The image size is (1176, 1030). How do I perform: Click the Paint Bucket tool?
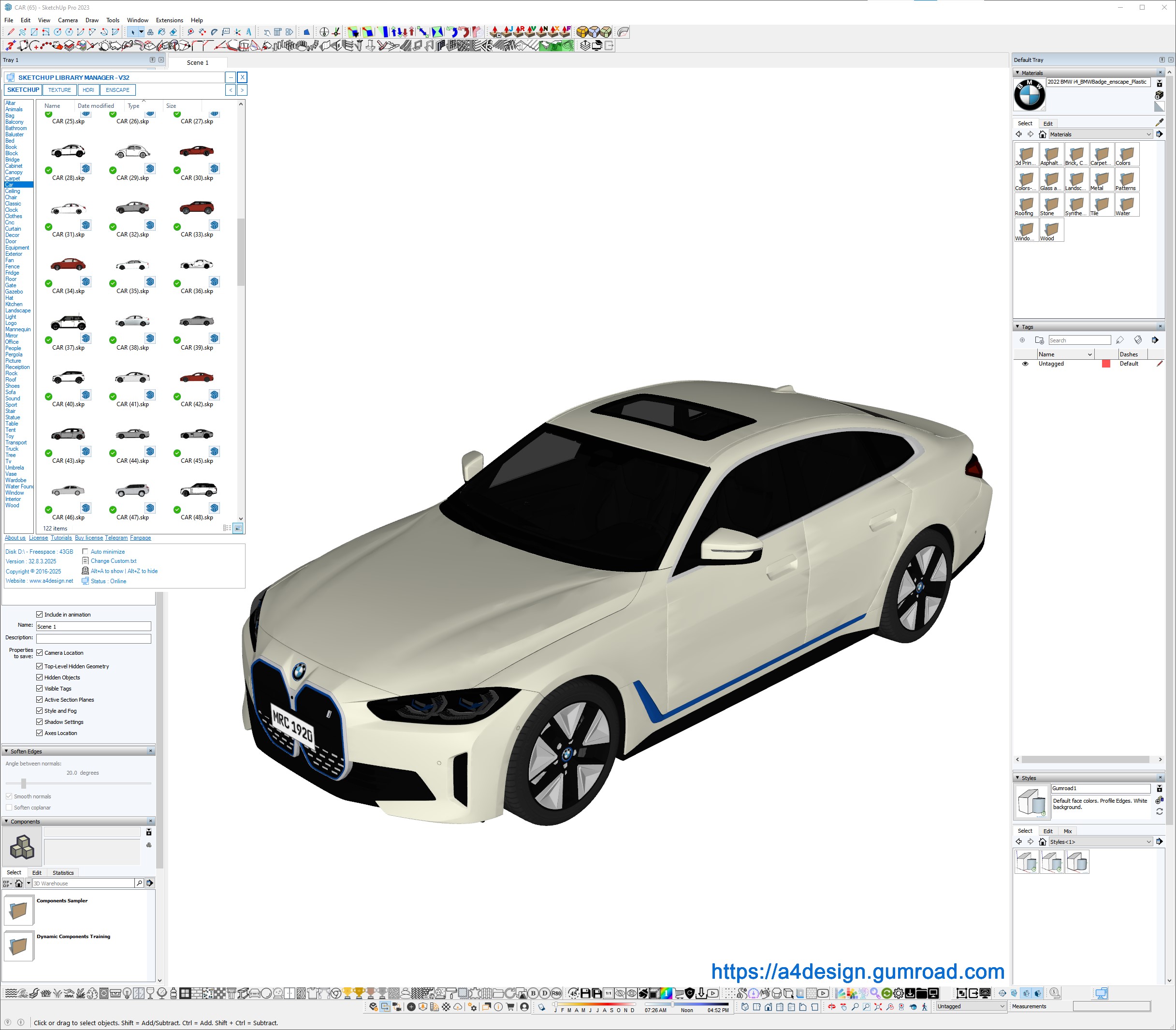point(161,32)
